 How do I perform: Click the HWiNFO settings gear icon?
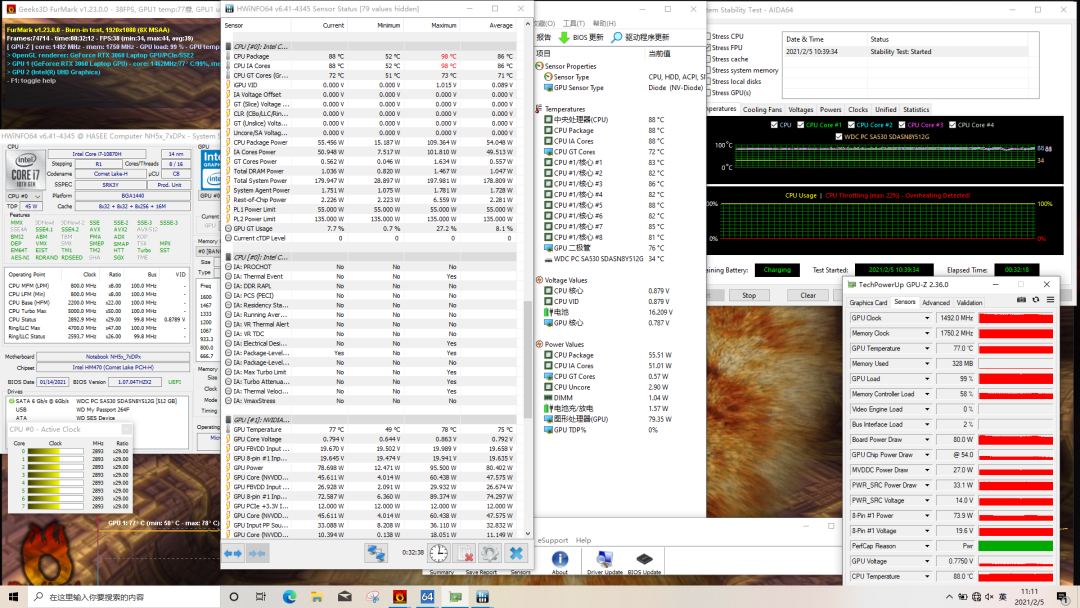(x=491, y=553)
